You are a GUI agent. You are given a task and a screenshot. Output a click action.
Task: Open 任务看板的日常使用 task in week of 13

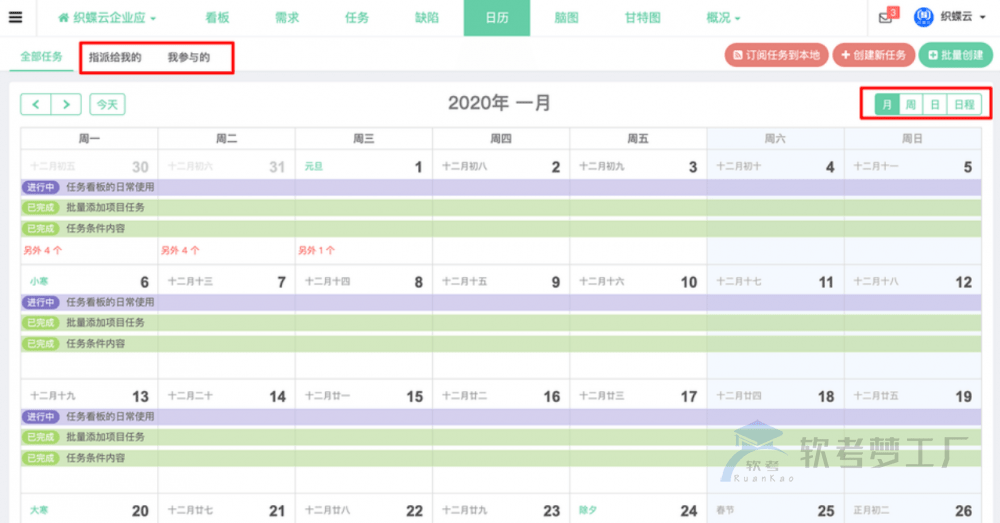pyautogui.click(x=501, y=416)
